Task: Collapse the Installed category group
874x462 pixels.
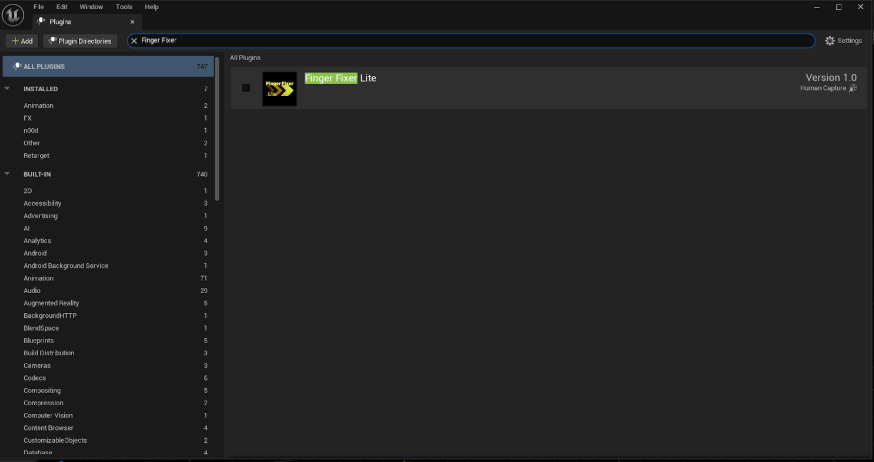Action: tap(7, 89)
